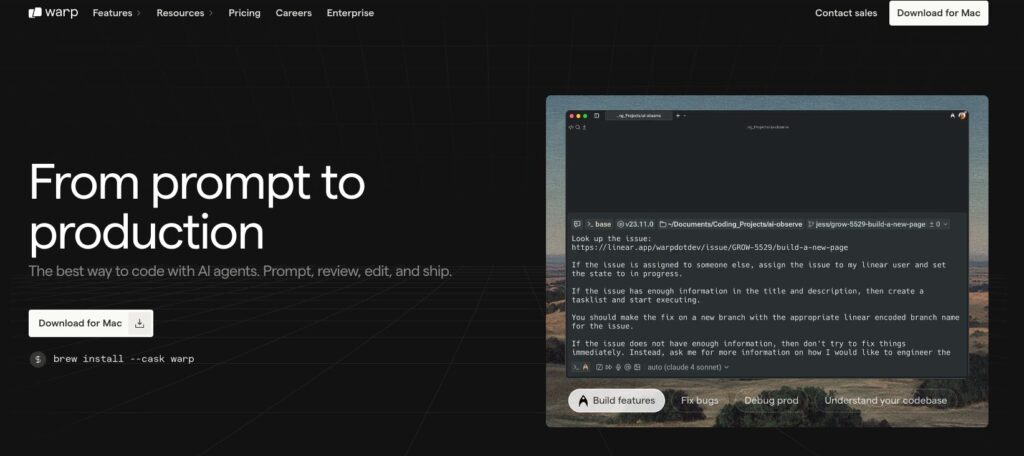The image size is (1024, 456).
Task: Click the red close dot in Warp terminal
Action: (x=571, y=116)
